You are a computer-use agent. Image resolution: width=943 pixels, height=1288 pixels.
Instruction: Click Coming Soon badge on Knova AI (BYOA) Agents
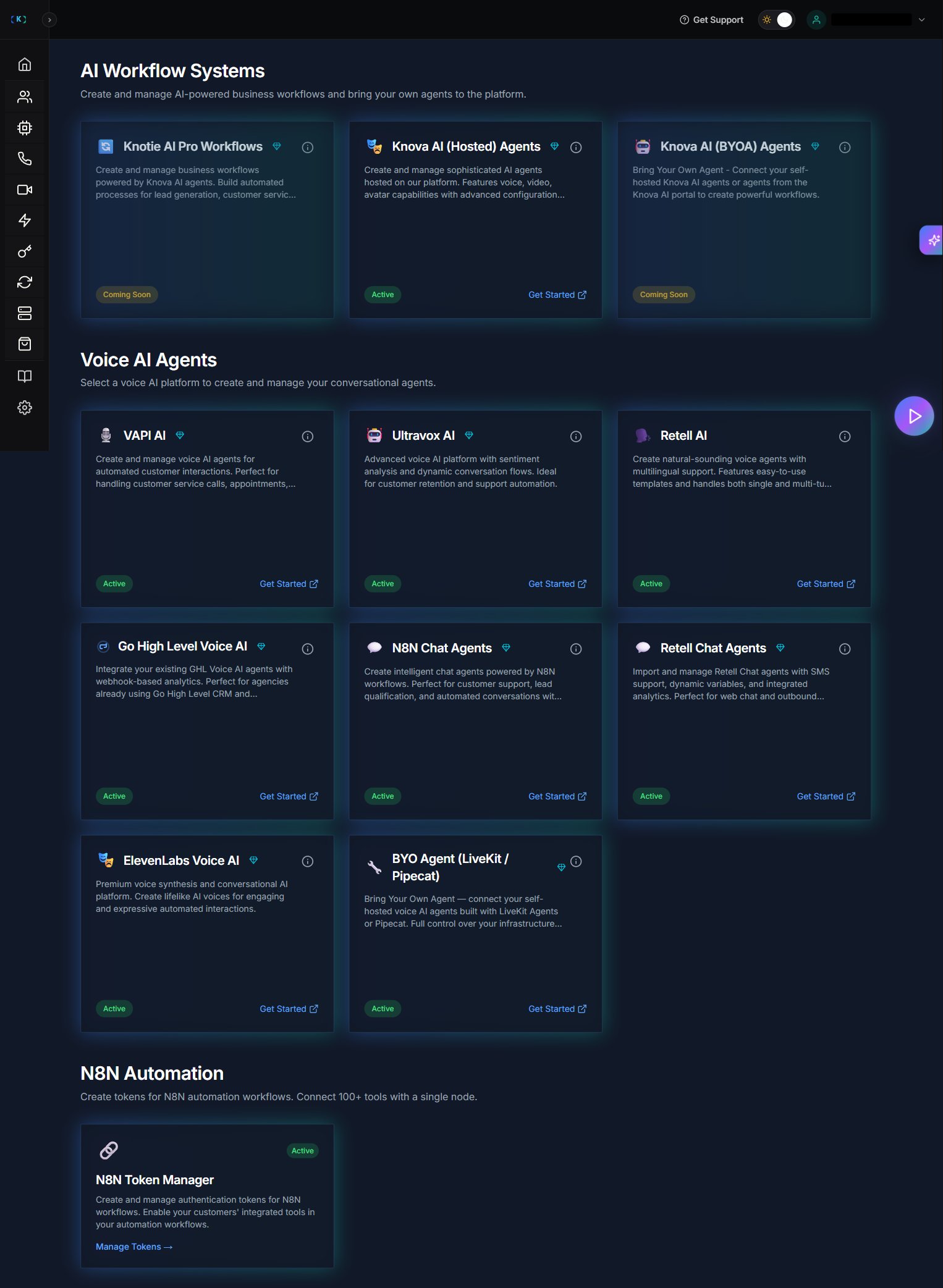[664, 295]
